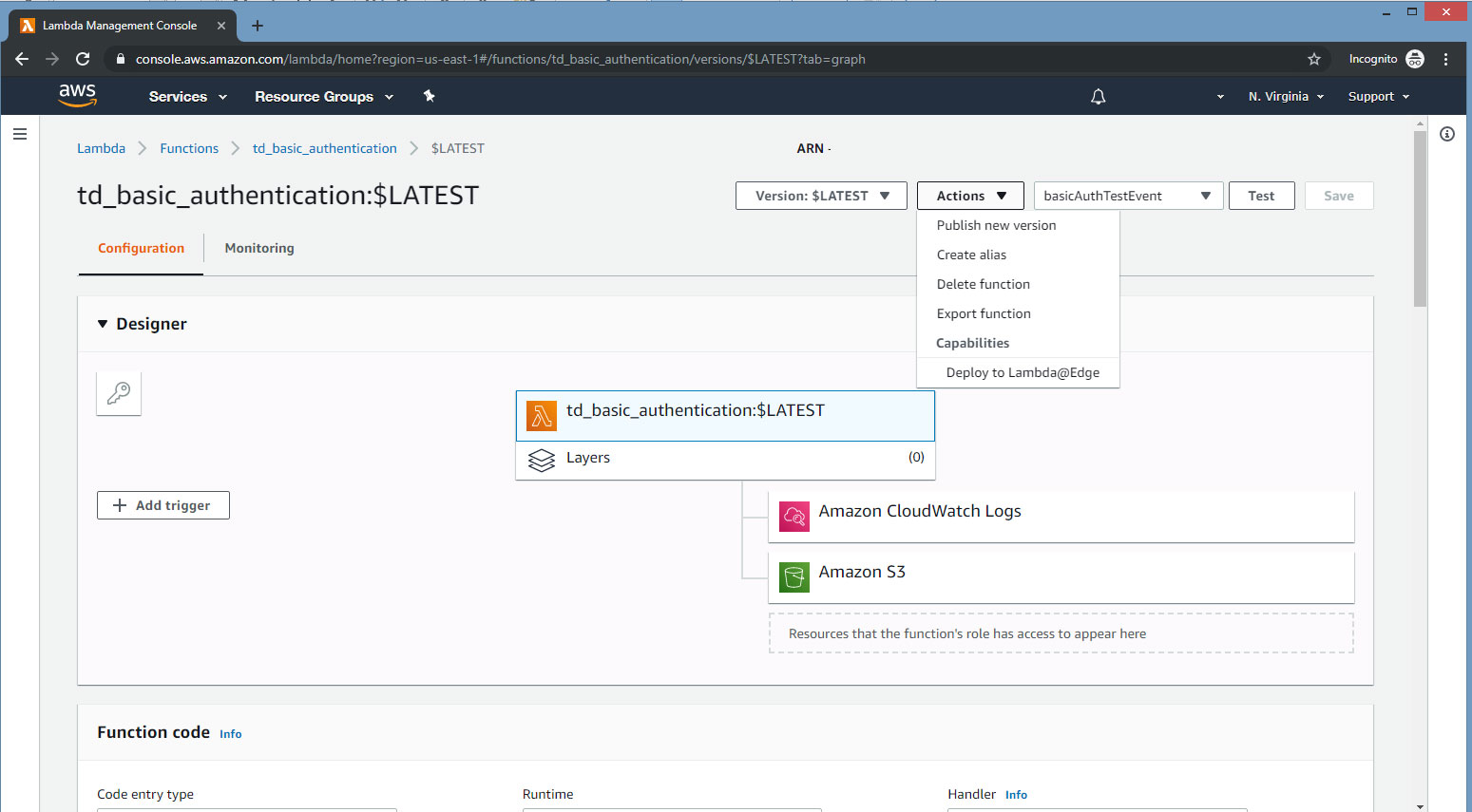1472x812 pixels.
Task: Open the basicAuthTestEvent selector
Action: (x=1127, y=196)
